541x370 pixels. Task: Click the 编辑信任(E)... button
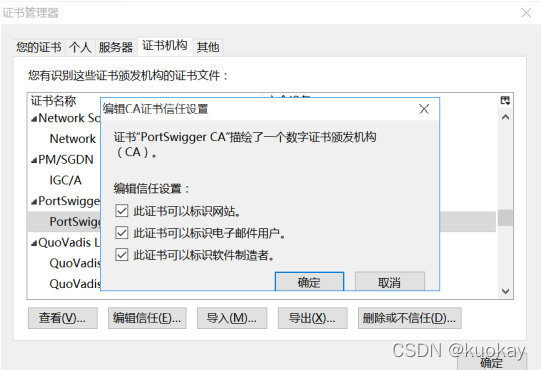pos(147,318)
